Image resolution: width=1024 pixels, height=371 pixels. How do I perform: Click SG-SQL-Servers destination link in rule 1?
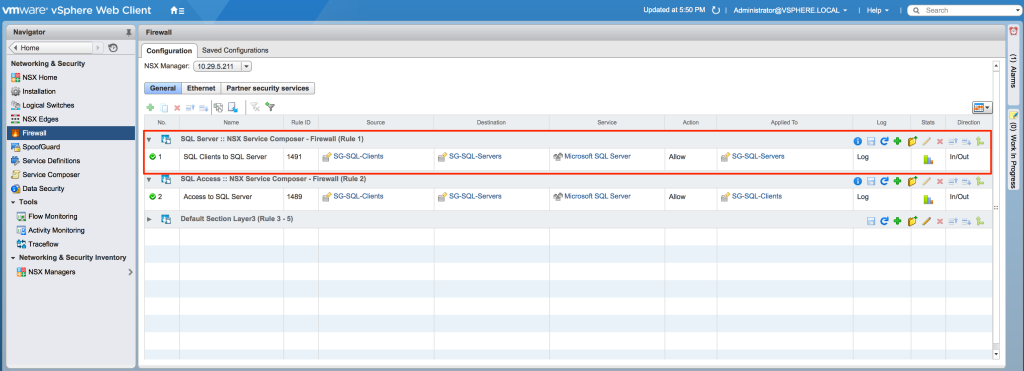click(475, 157)
